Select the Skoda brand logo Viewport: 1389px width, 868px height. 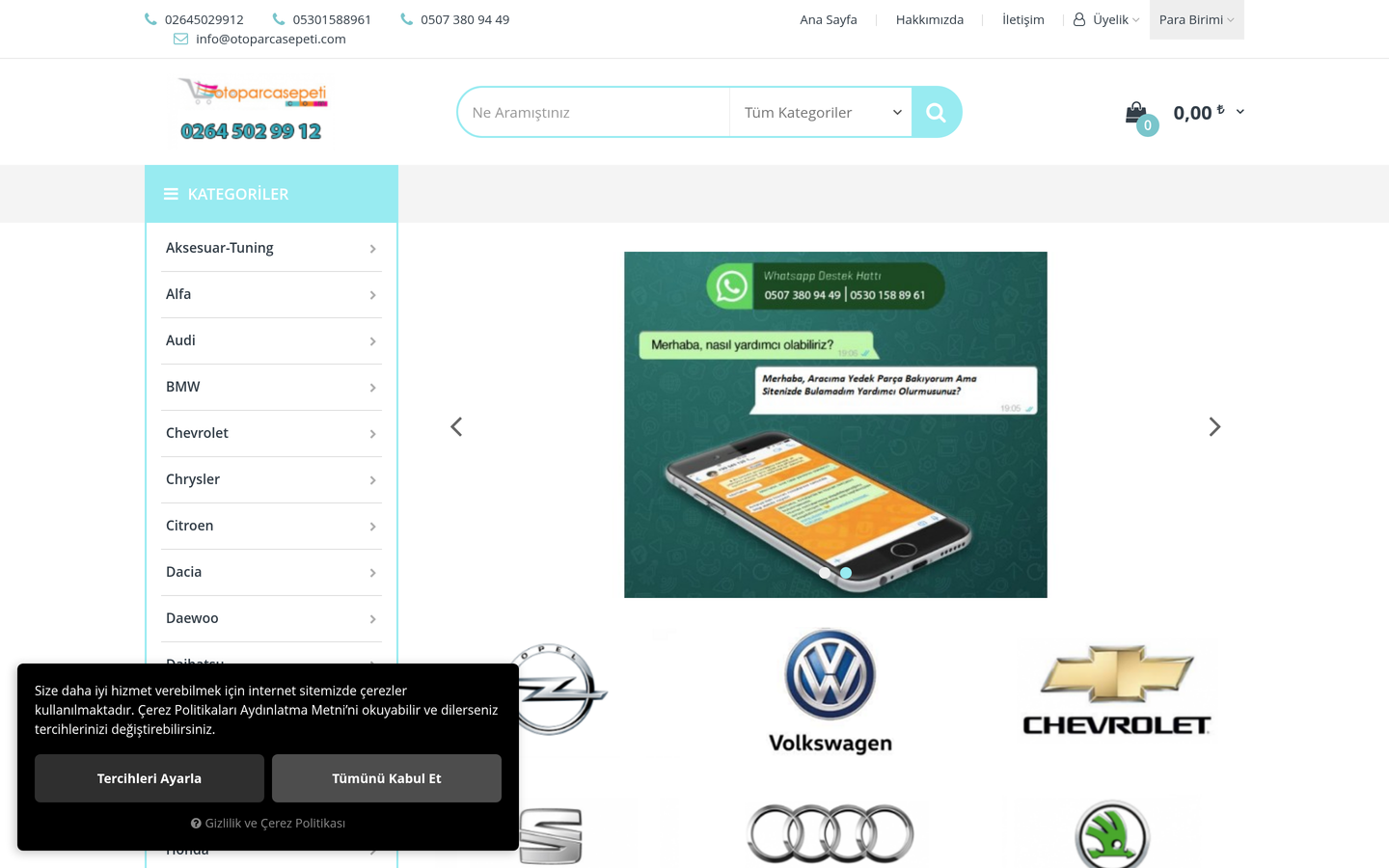(x=1112, y=834)
